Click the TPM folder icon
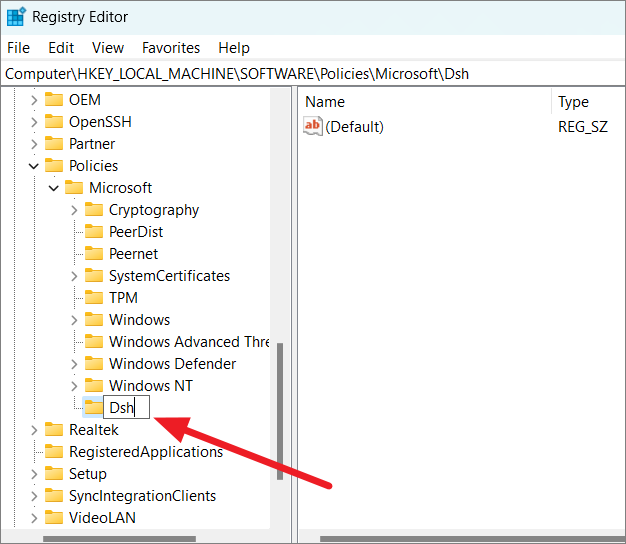This screenshot has height=544, width=626. click(x=94, y=297)
